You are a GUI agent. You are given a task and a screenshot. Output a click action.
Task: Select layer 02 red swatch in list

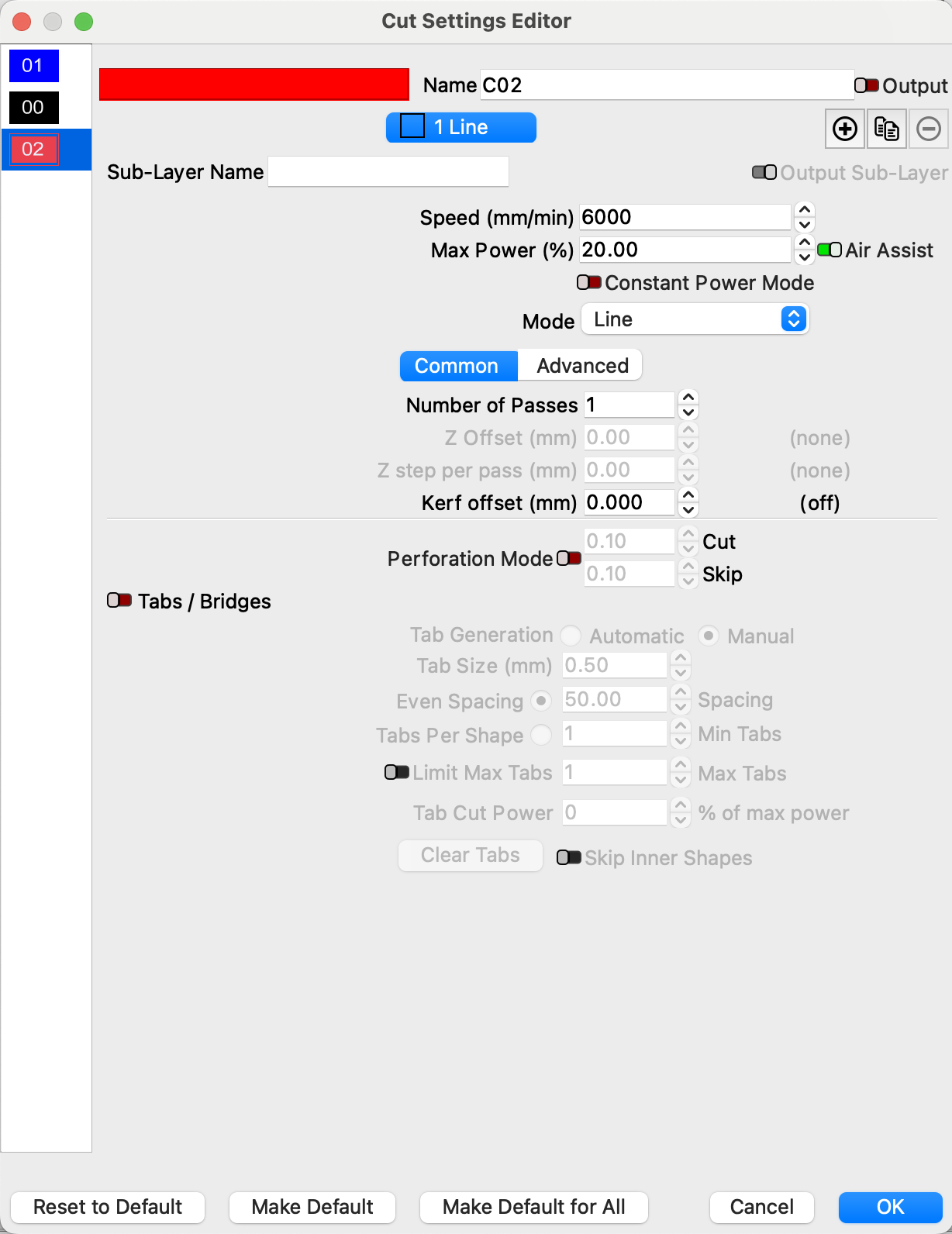coord(33,150)
